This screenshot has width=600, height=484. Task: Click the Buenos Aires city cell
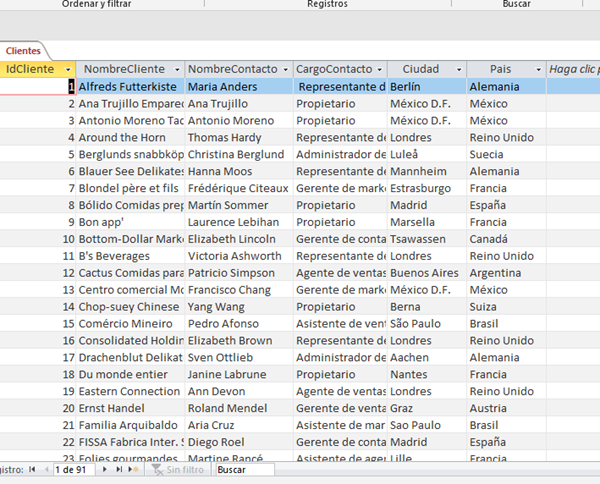[427, 273]
